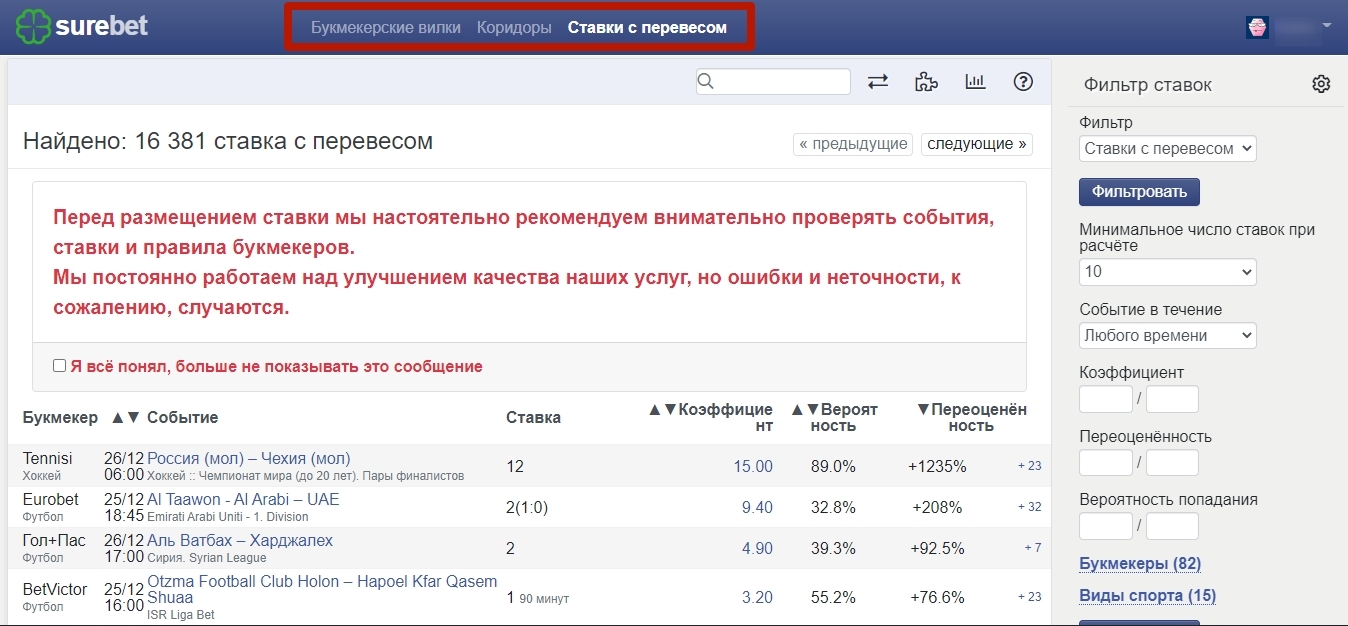Click coefficient 9.40 for Eurobet
Viewport: 1348px width, 626px height.
point(757,507)
